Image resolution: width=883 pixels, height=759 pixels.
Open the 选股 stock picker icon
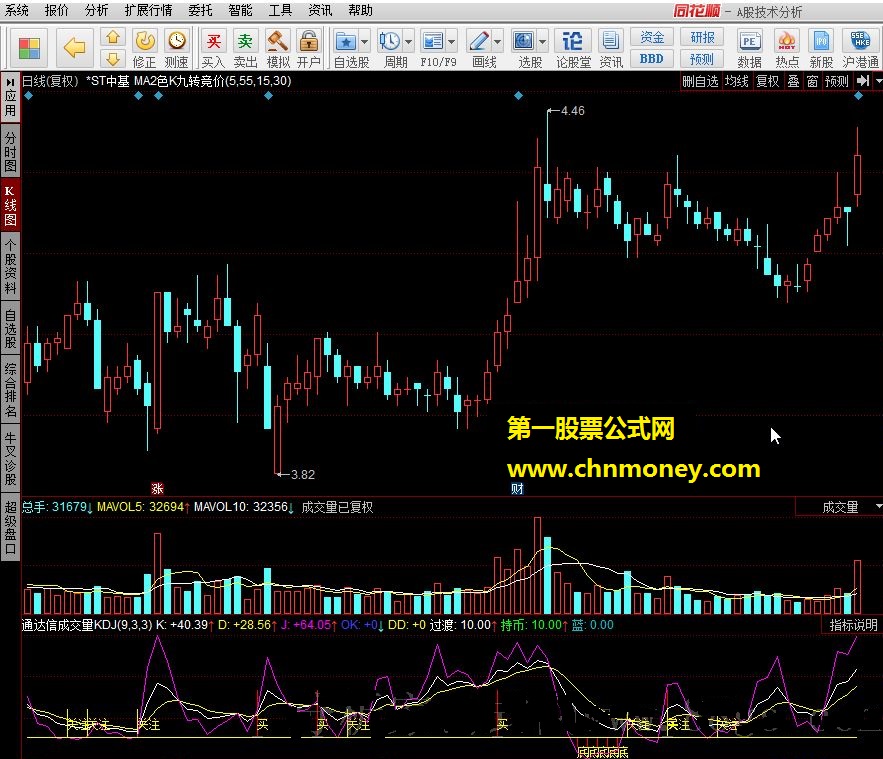tap(524, 41)
